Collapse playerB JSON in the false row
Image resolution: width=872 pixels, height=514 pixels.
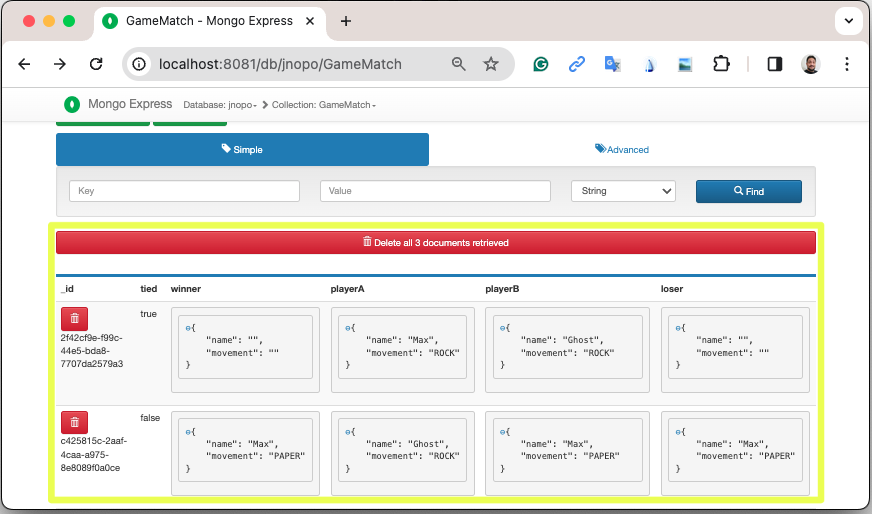click(503, 432)
